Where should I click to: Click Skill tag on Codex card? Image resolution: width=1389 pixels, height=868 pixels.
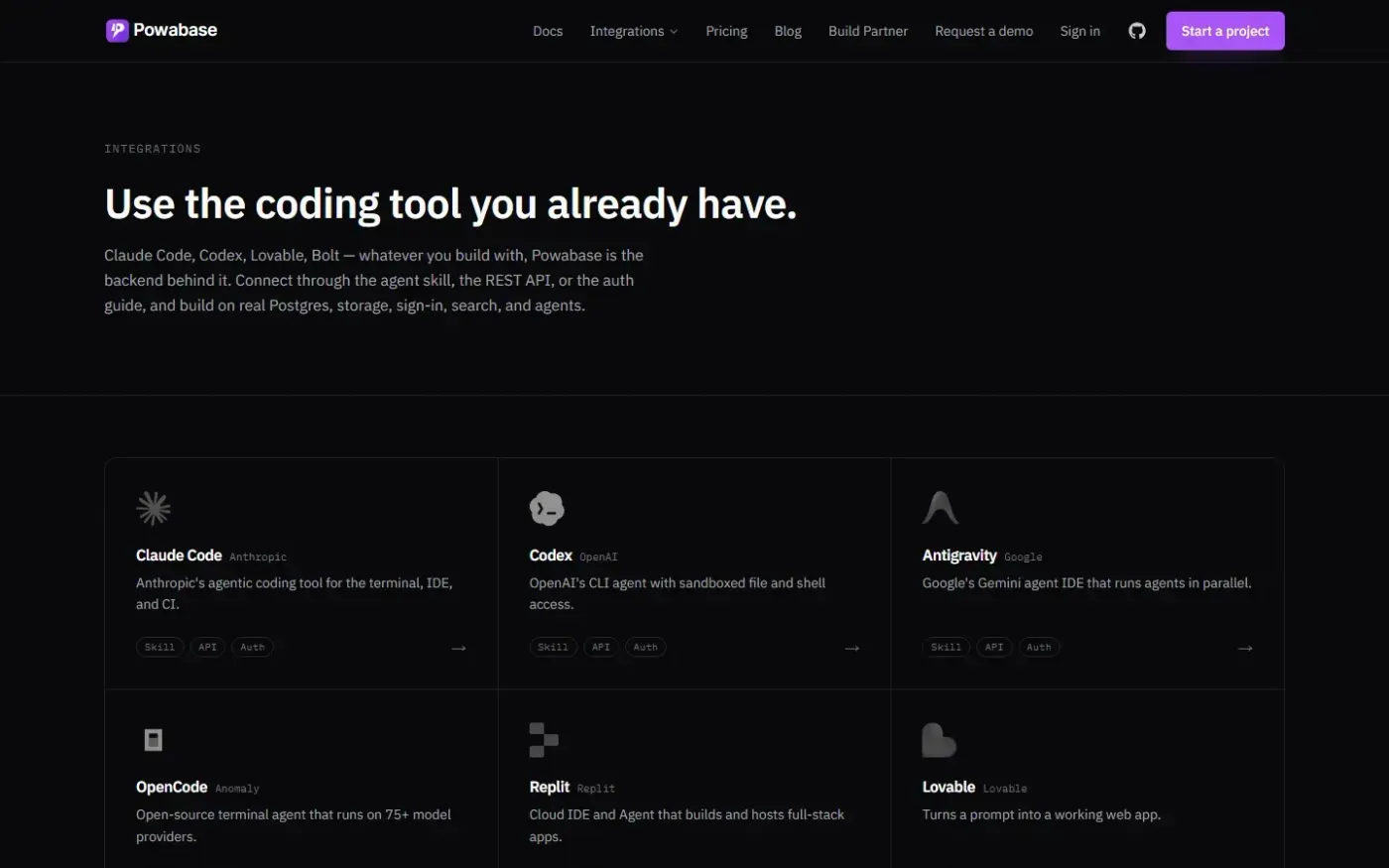pos(554,647)
